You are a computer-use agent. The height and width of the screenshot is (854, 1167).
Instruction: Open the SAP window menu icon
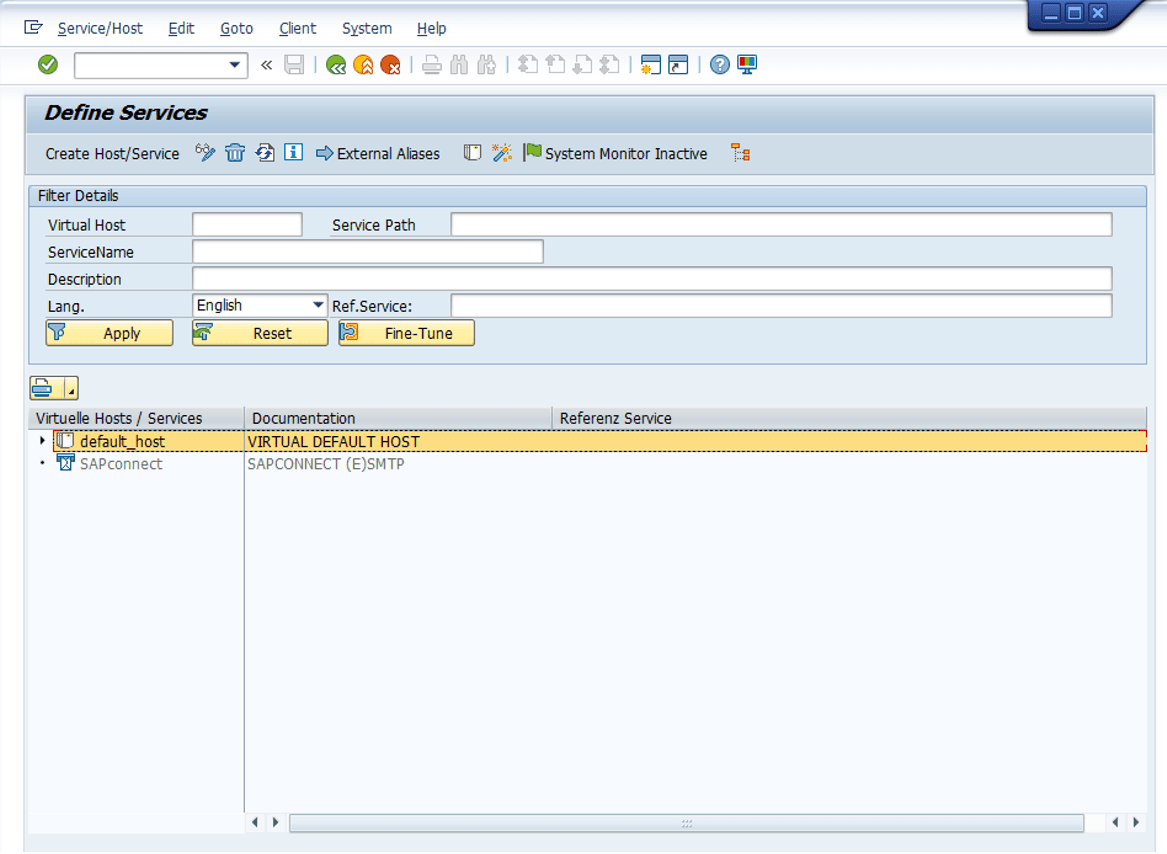tap(33, 28)
